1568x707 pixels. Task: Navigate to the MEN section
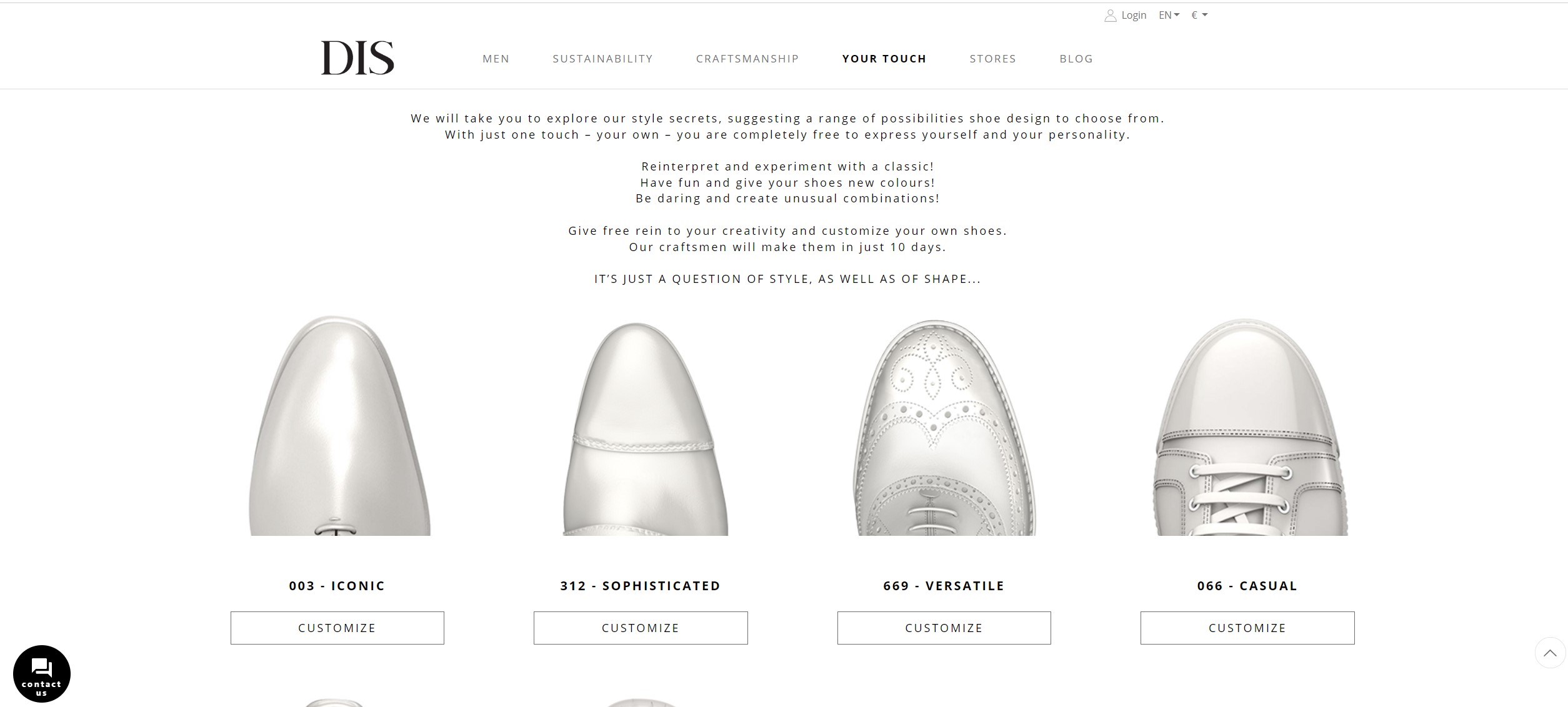click(496, 59)
